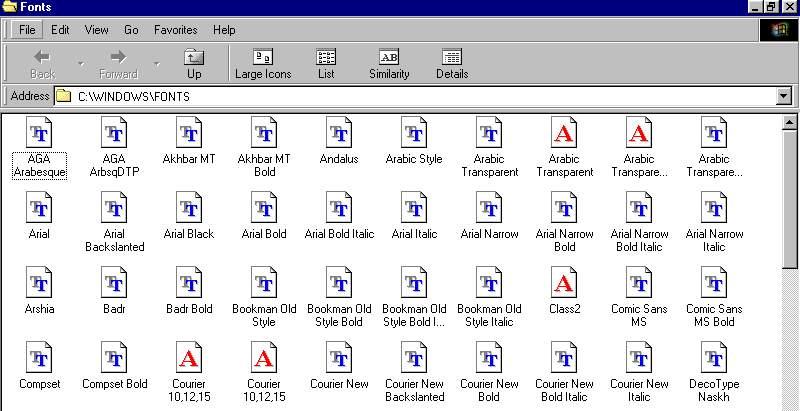Select the Courier New Italic font icon
Screen dimensions: 800x411
pos(639,357)
